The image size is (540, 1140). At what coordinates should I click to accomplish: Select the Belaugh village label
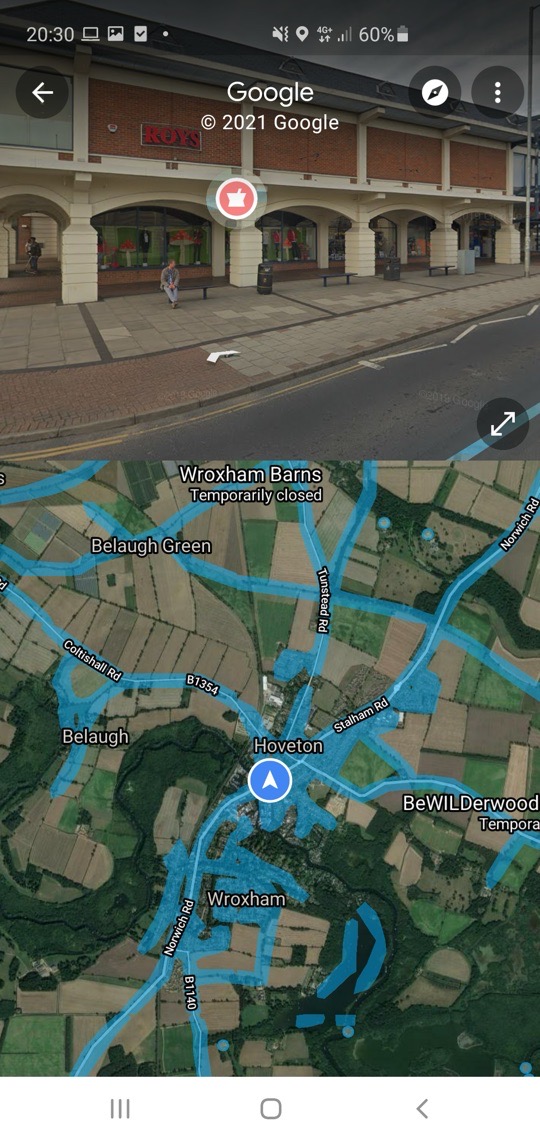(x=95, y=736)
